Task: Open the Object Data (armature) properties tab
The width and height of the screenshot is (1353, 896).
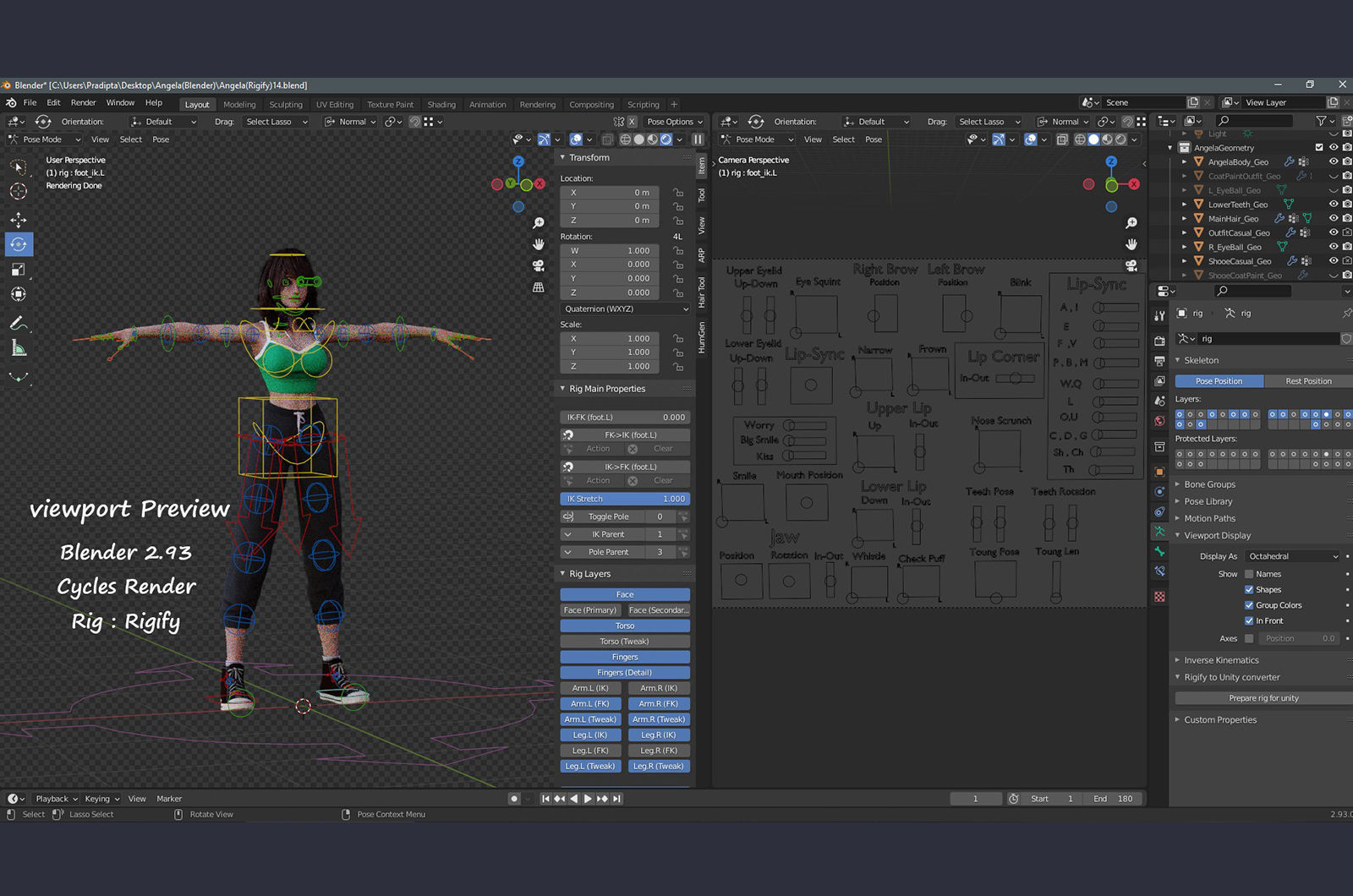Action: [1160, 532]
